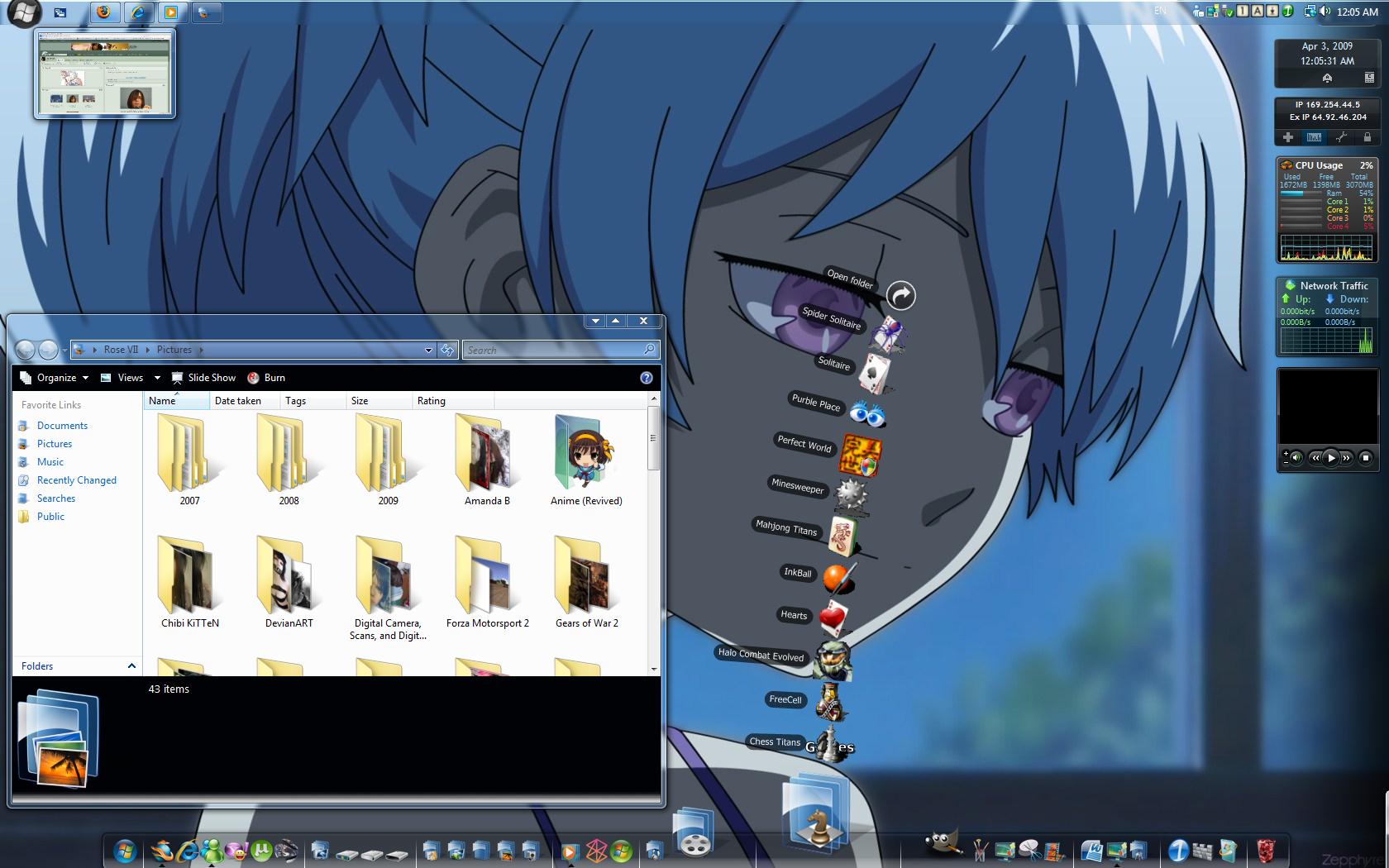This screenshot has width=1389, height=868.
Task: Click the Windows Start orb in dock
Action: click(x=124, y=850)
